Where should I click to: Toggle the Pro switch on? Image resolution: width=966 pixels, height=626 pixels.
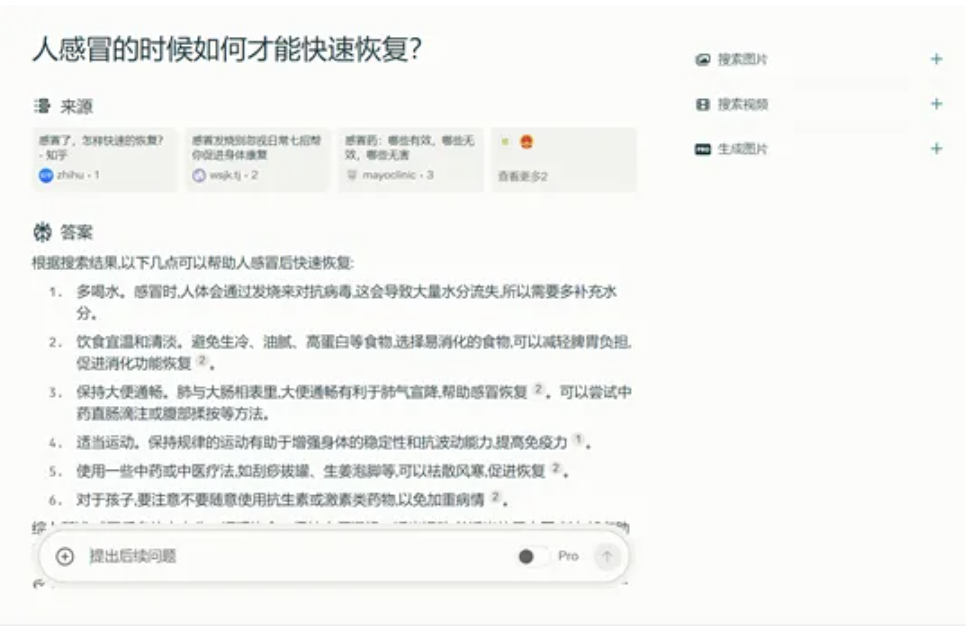point(533,556)
